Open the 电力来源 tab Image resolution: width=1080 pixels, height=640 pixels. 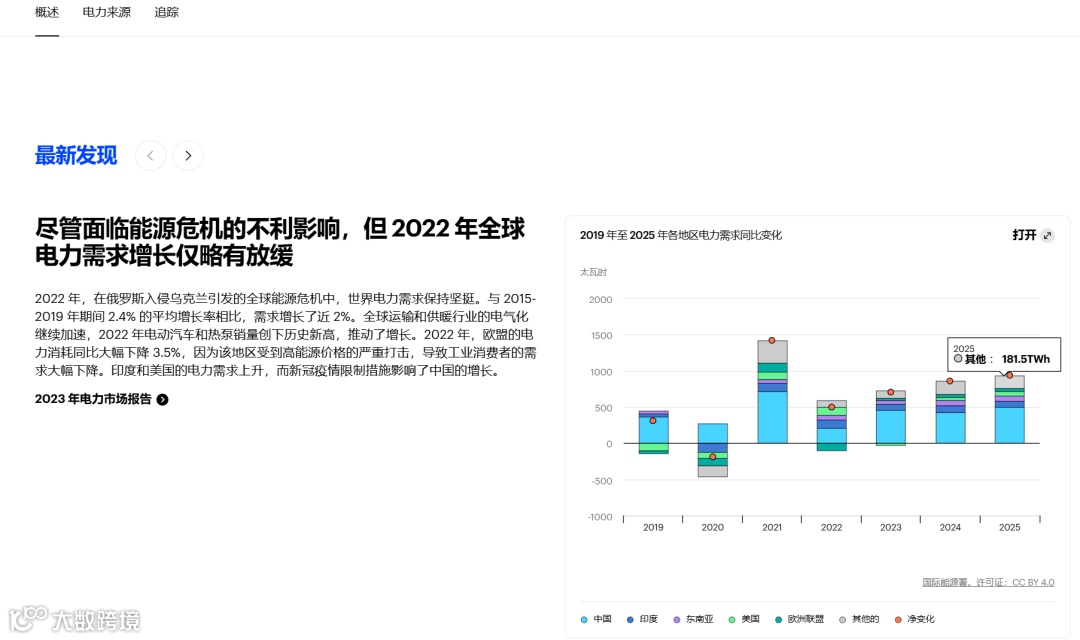point(106,12)
